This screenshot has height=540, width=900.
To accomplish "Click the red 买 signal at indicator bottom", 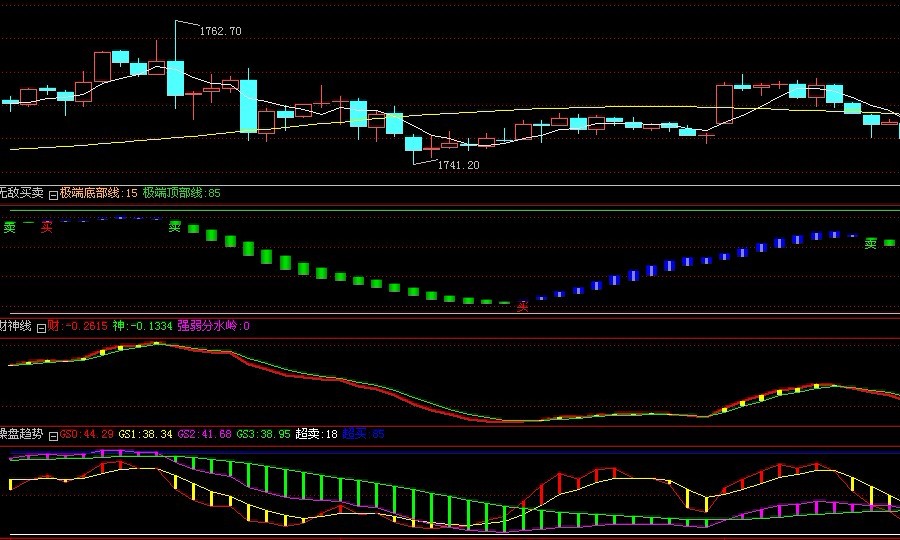I will (522, 306).
